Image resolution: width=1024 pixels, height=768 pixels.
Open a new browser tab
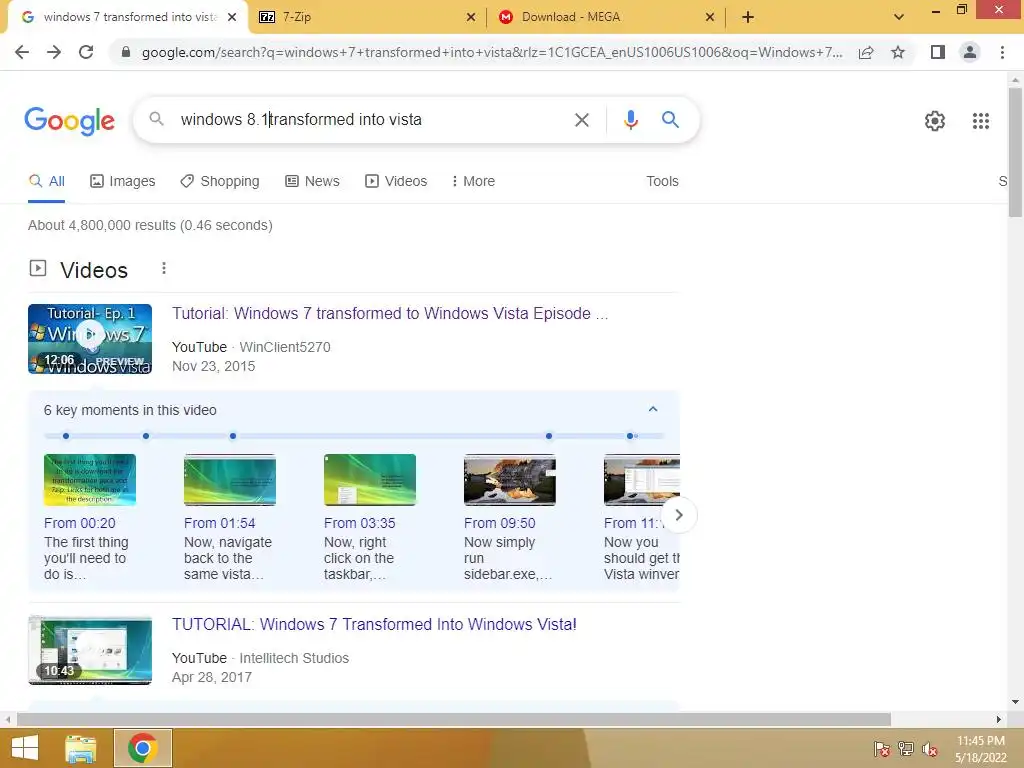click(748, 17)
